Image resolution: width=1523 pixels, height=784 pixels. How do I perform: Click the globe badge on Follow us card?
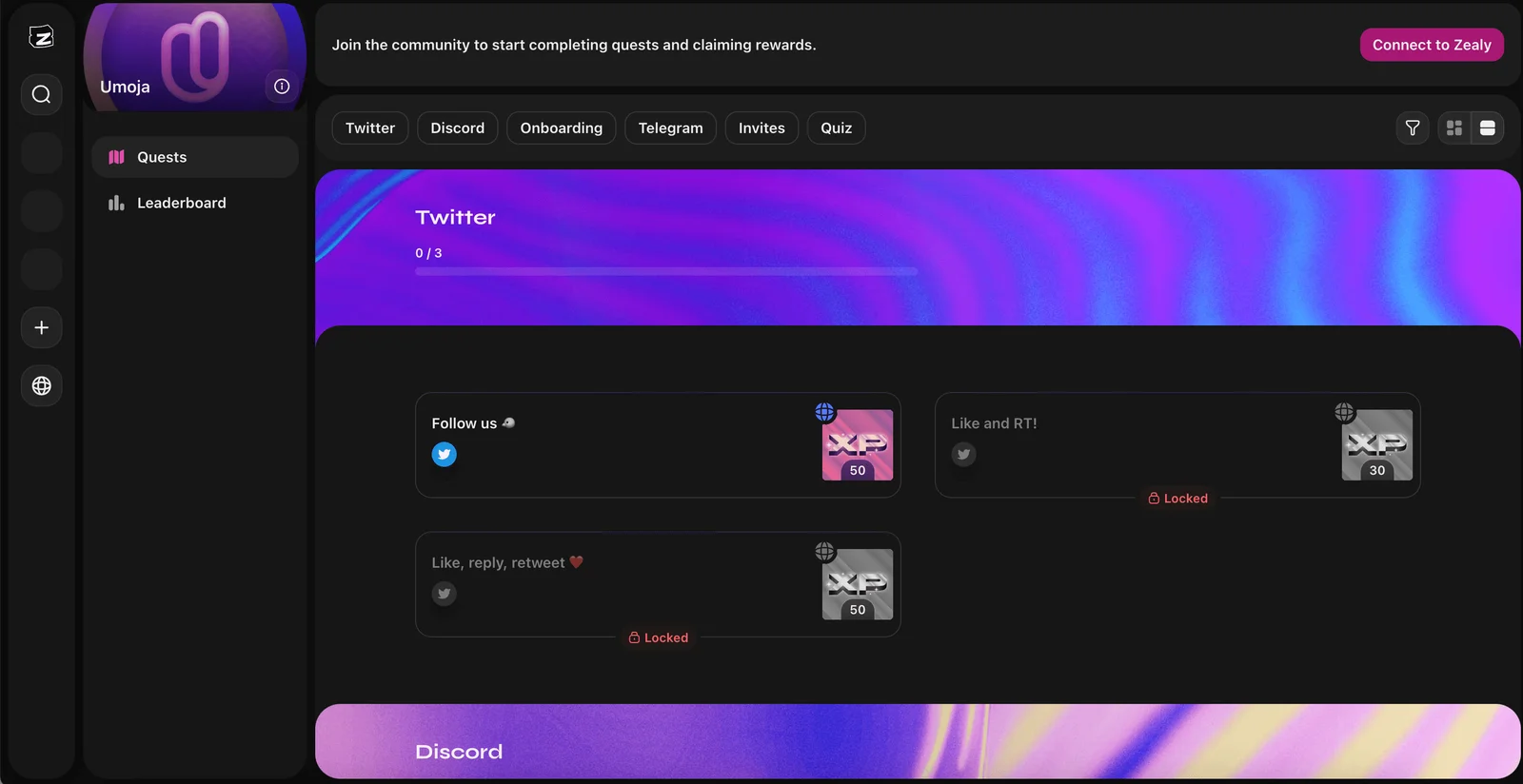pos(824,412)
